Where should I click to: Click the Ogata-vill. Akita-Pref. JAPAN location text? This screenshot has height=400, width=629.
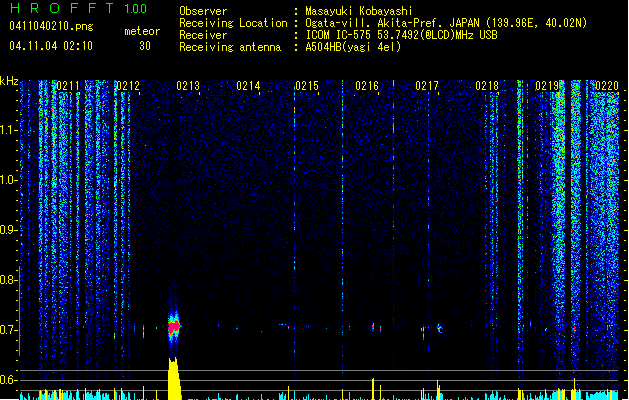(446, 23)
